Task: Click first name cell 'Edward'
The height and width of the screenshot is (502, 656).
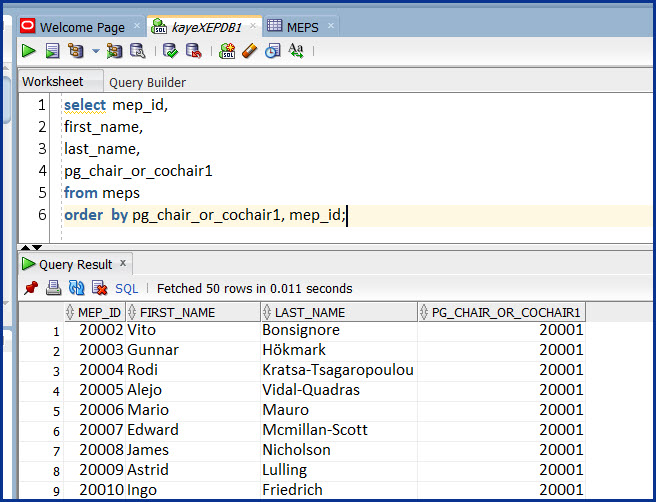Action: (x=193, y=430)
